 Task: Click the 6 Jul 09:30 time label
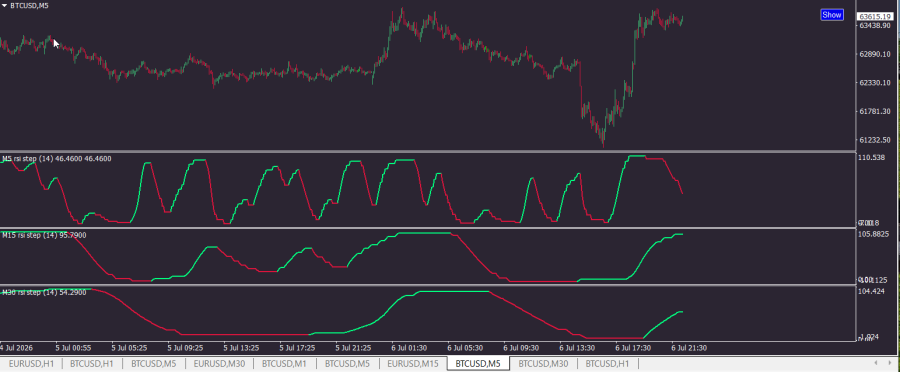[522, 348]
